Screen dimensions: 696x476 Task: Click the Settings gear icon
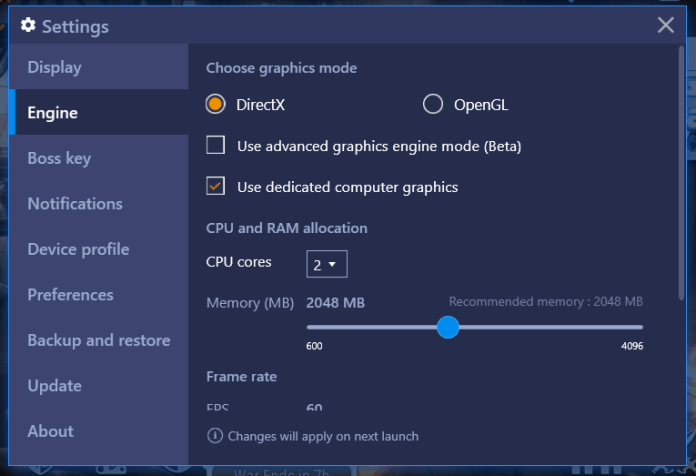28,26
